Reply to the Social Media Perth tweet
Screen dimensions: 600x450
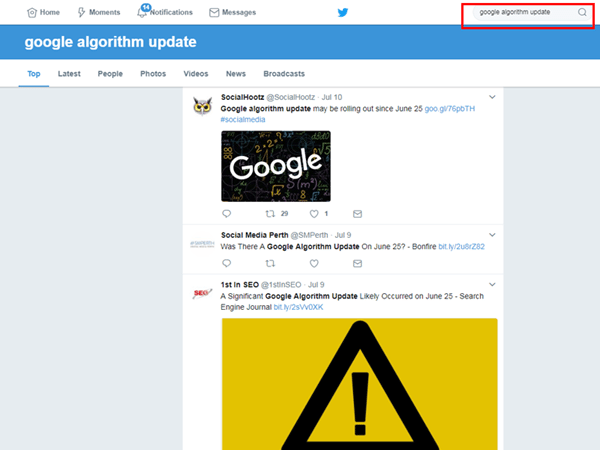(x=227, y=263)
